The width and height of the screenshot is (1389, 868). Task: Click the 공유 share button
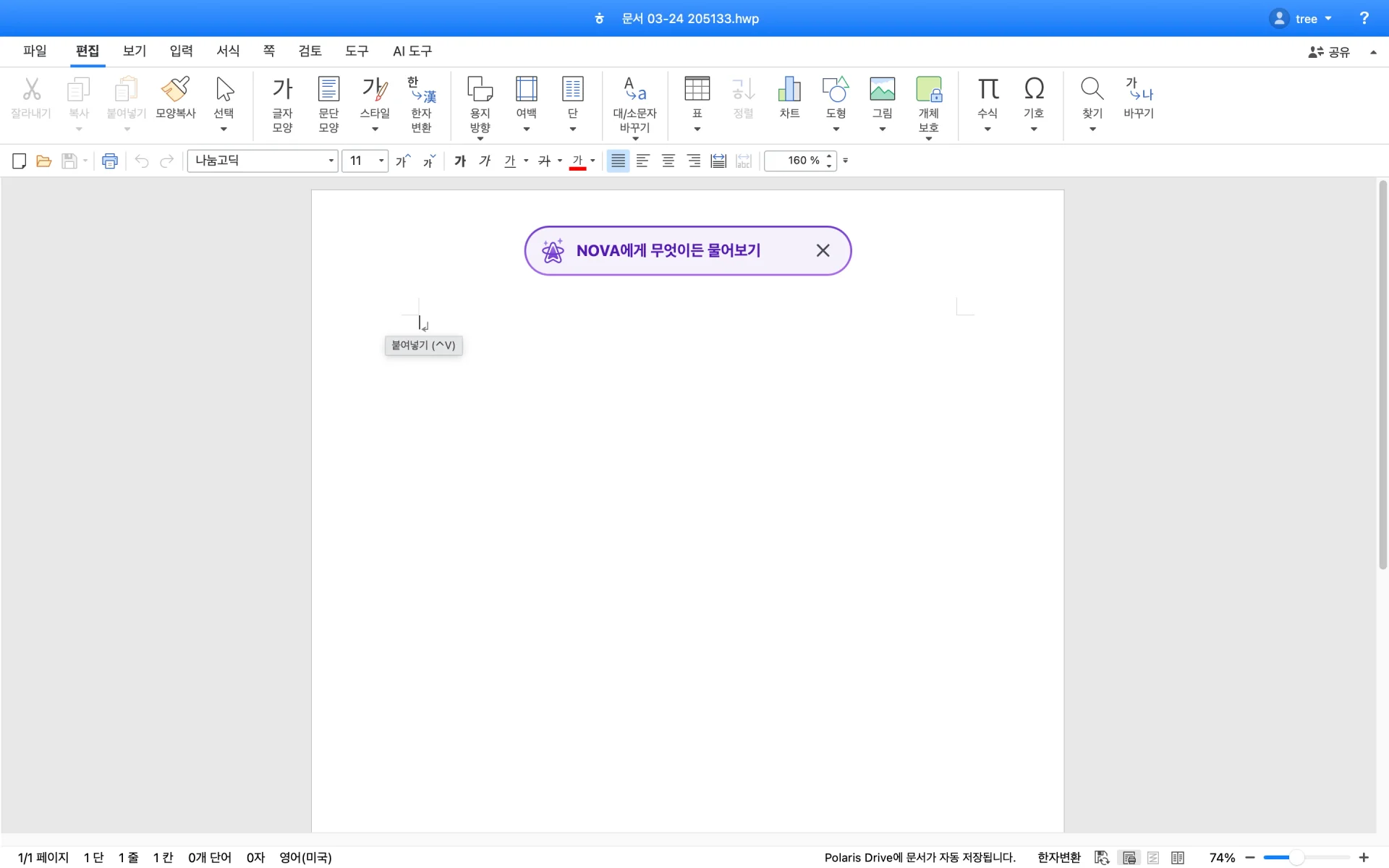pyautogui.click(x=1329, y=51)
